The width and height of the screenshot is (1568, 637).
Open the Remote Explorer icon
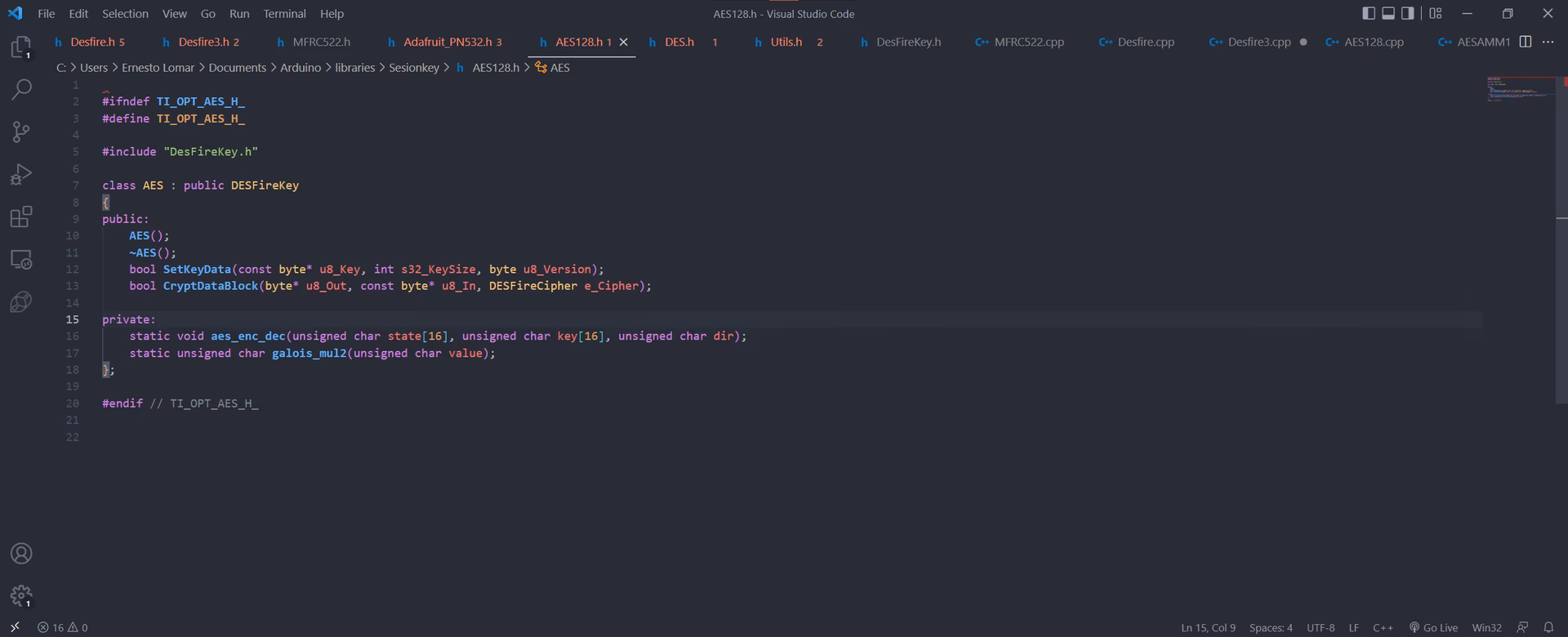(21, 260)
